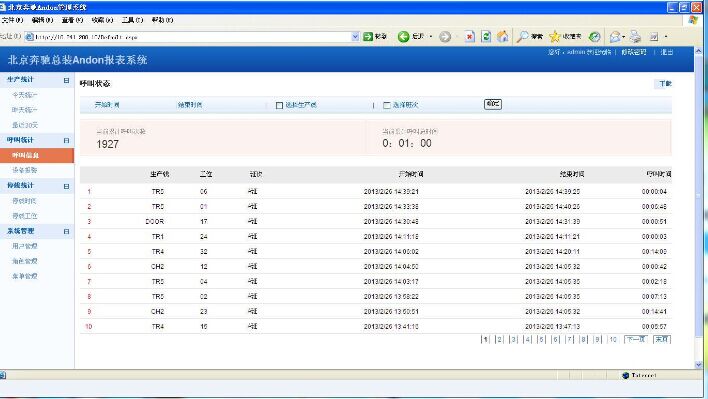Viewport: 708px width, 399px height.
Task: Go to the 下一页 next page
Action: pyautogui.click(x=636, y=339)
